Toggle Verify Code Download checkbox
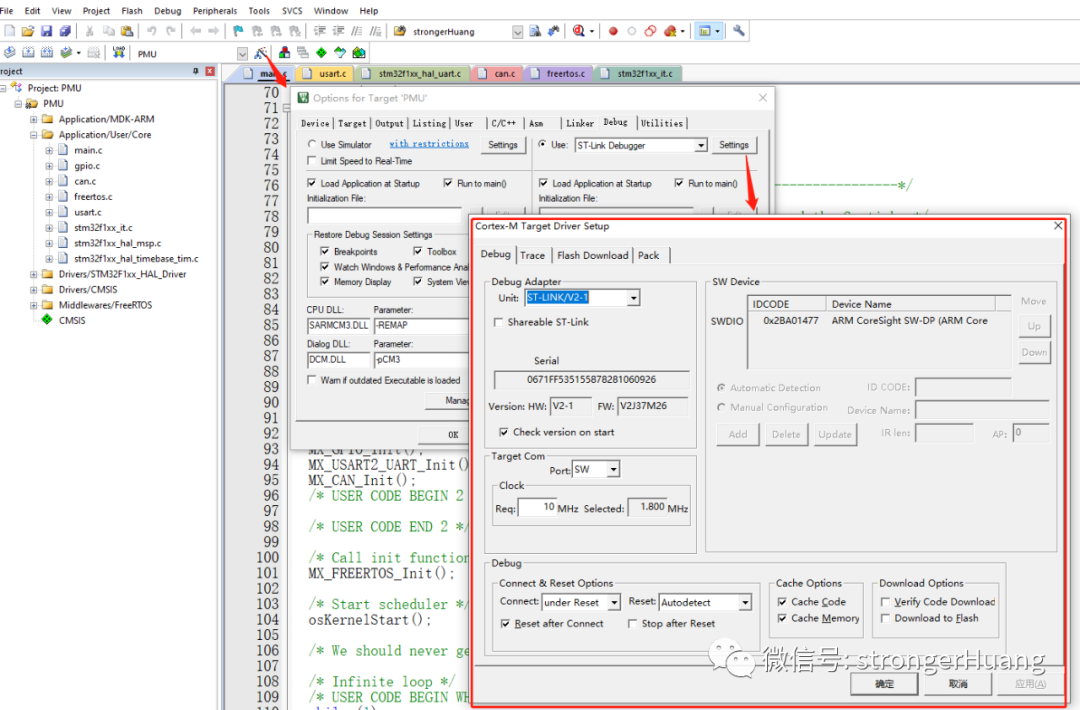The image size is (1080, 710). click(x=885, y=602)
